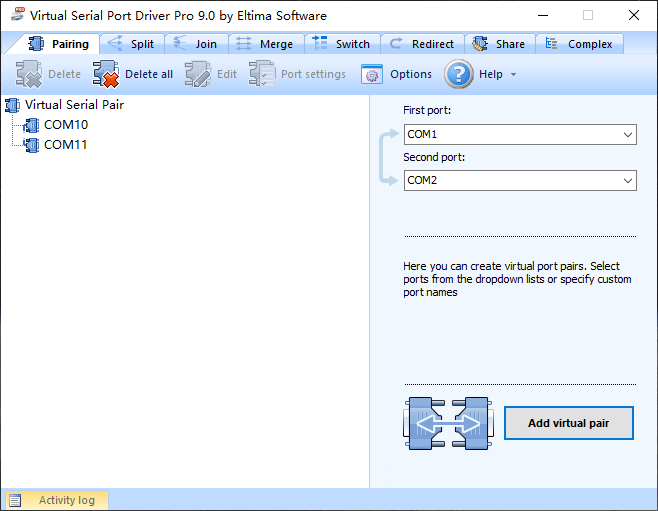
Task: Select COM11 in the port tree
Action: pyautogui.click(x=65, y=145)
